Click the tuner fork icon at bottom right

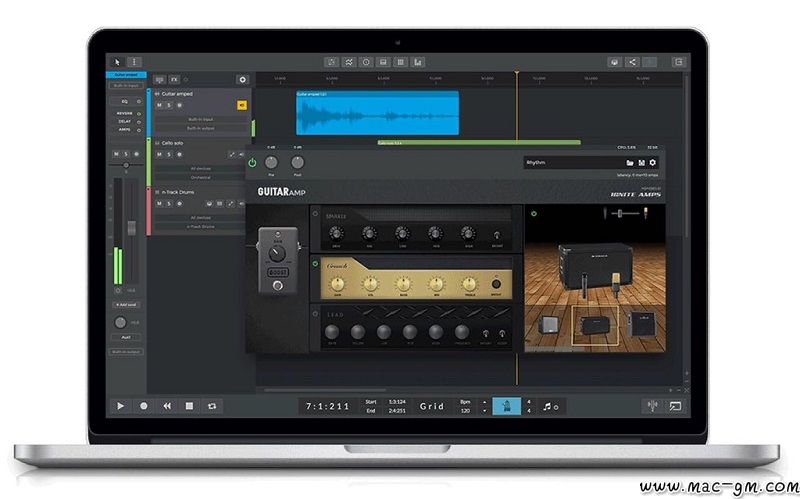click(x=653, y=406)
